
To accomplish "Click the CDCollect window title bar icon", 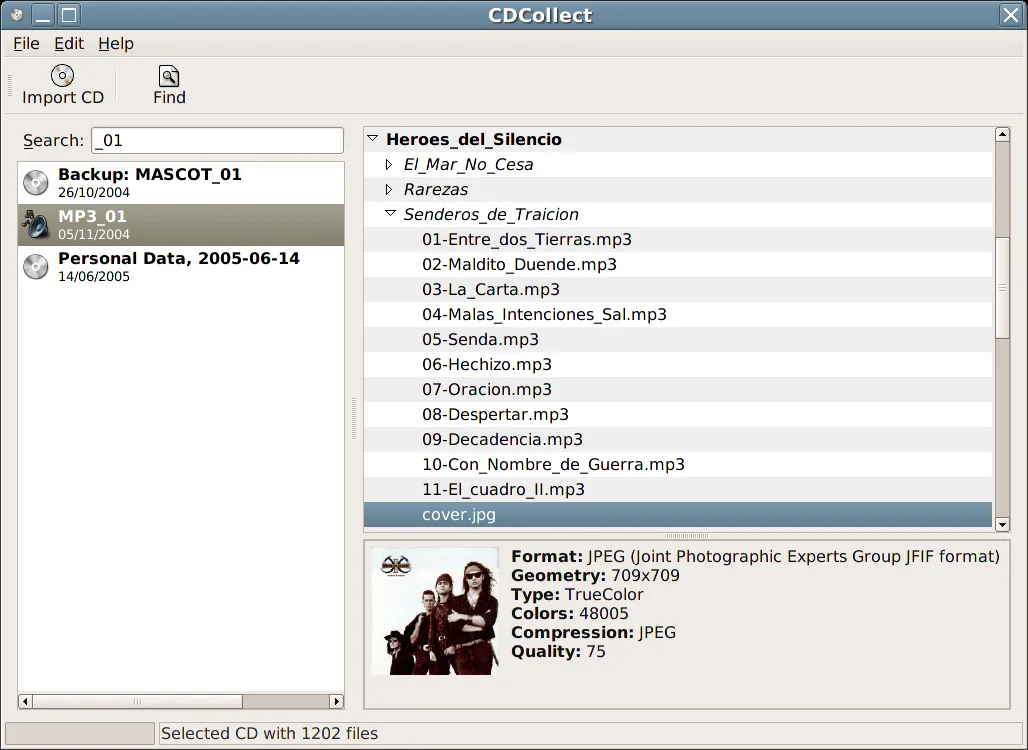I will tap(16, 15).
